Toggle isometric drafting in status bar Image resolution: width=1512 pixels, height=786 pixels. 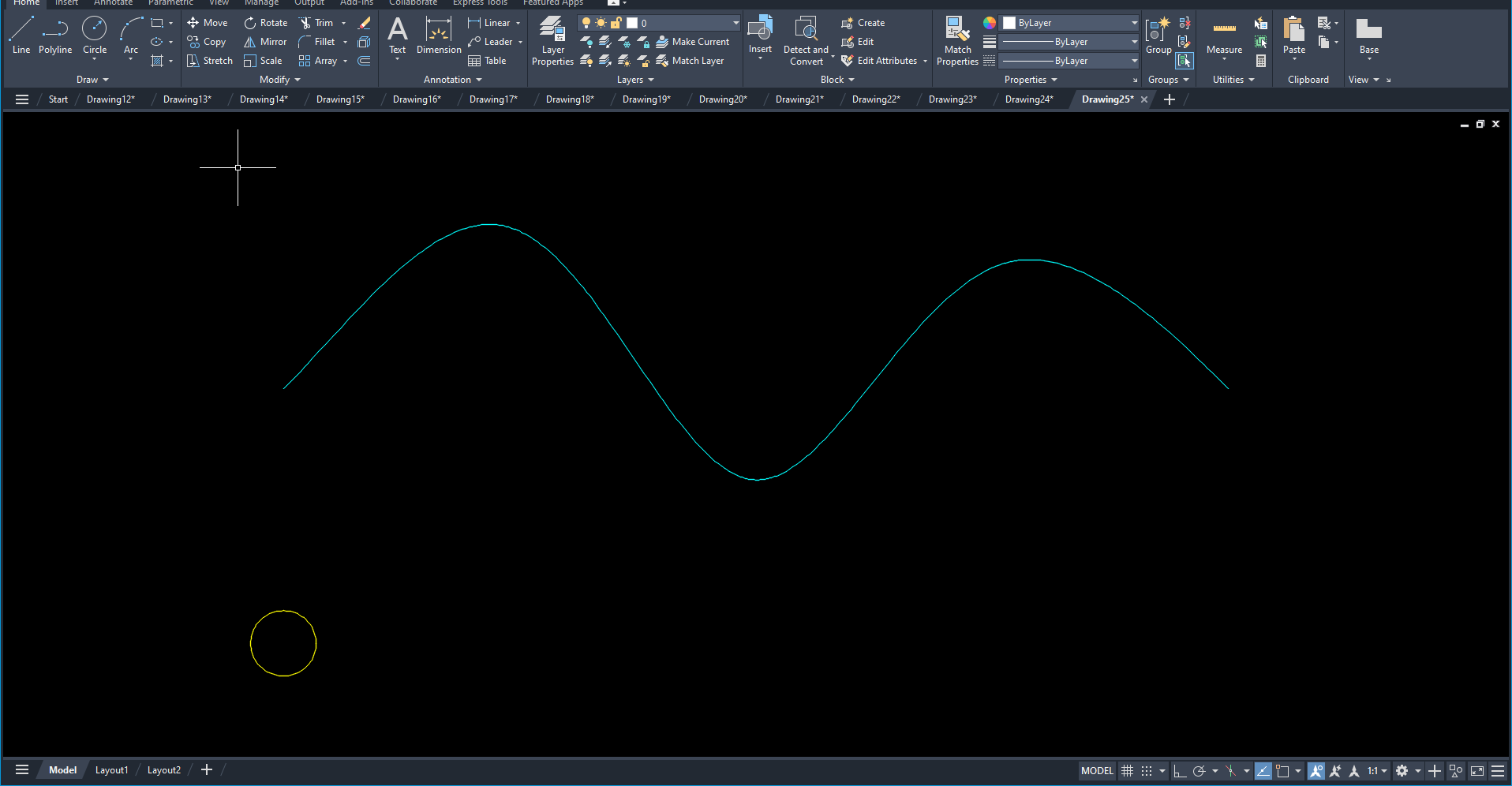[1230, 771]
